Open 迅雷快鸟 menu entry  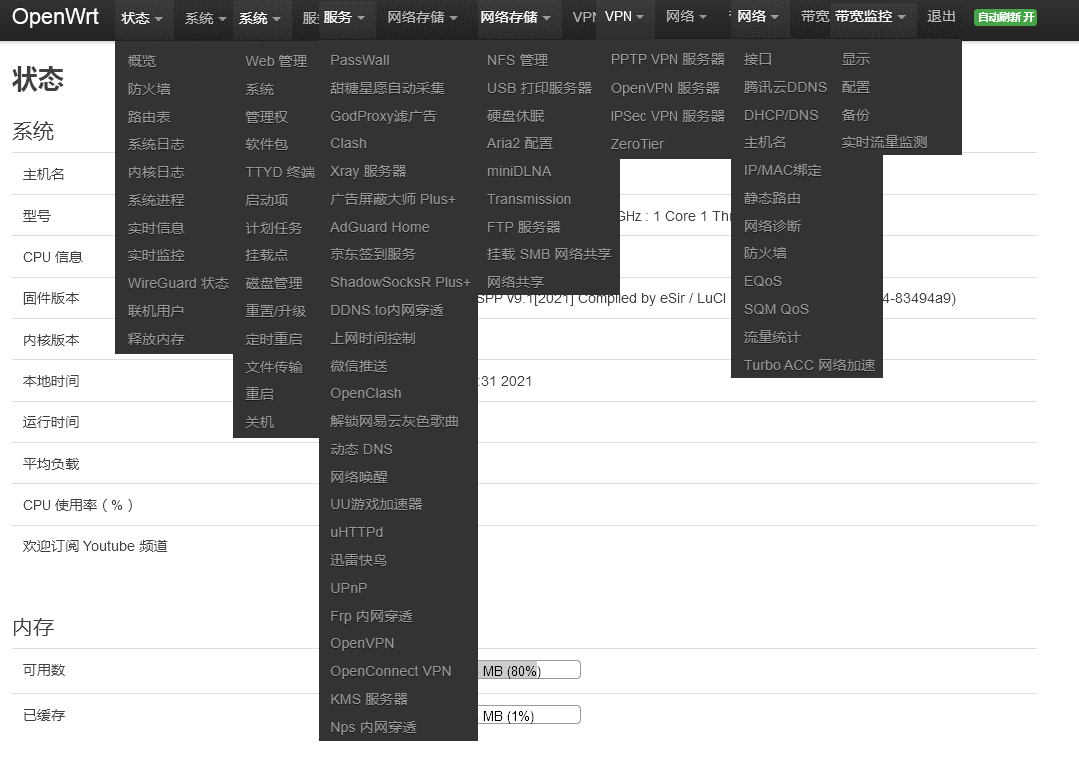[359, 560]
